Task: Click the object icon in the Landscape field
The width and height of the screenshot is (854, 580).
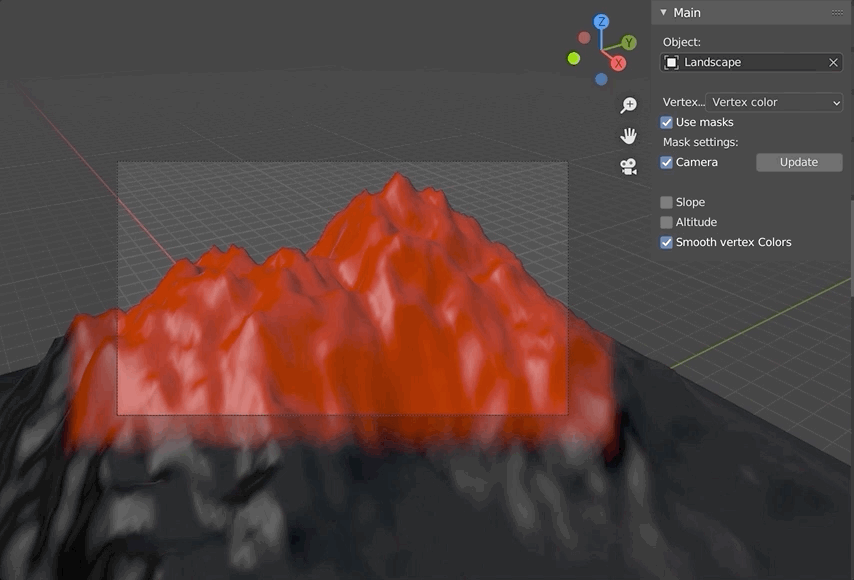Action: tap(672, 62)
